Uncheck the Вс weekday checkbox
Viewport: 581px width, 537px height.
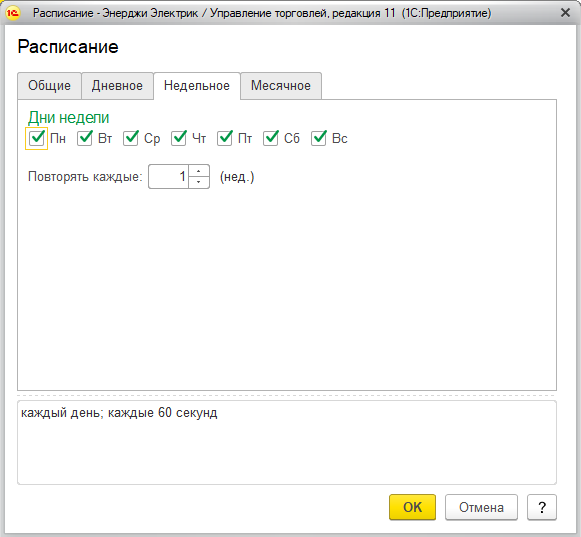[319, 138]
